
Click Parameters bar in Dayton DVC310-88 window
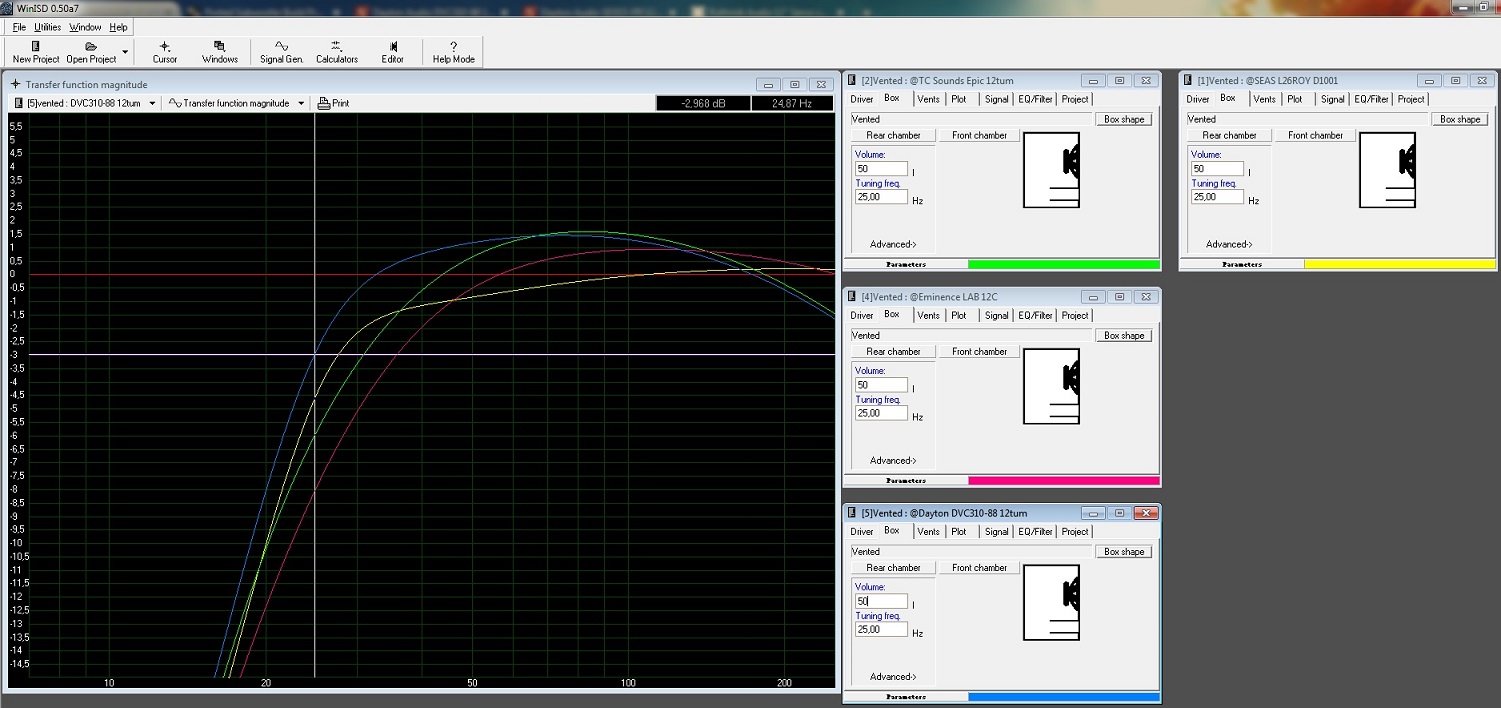point(906,697)
